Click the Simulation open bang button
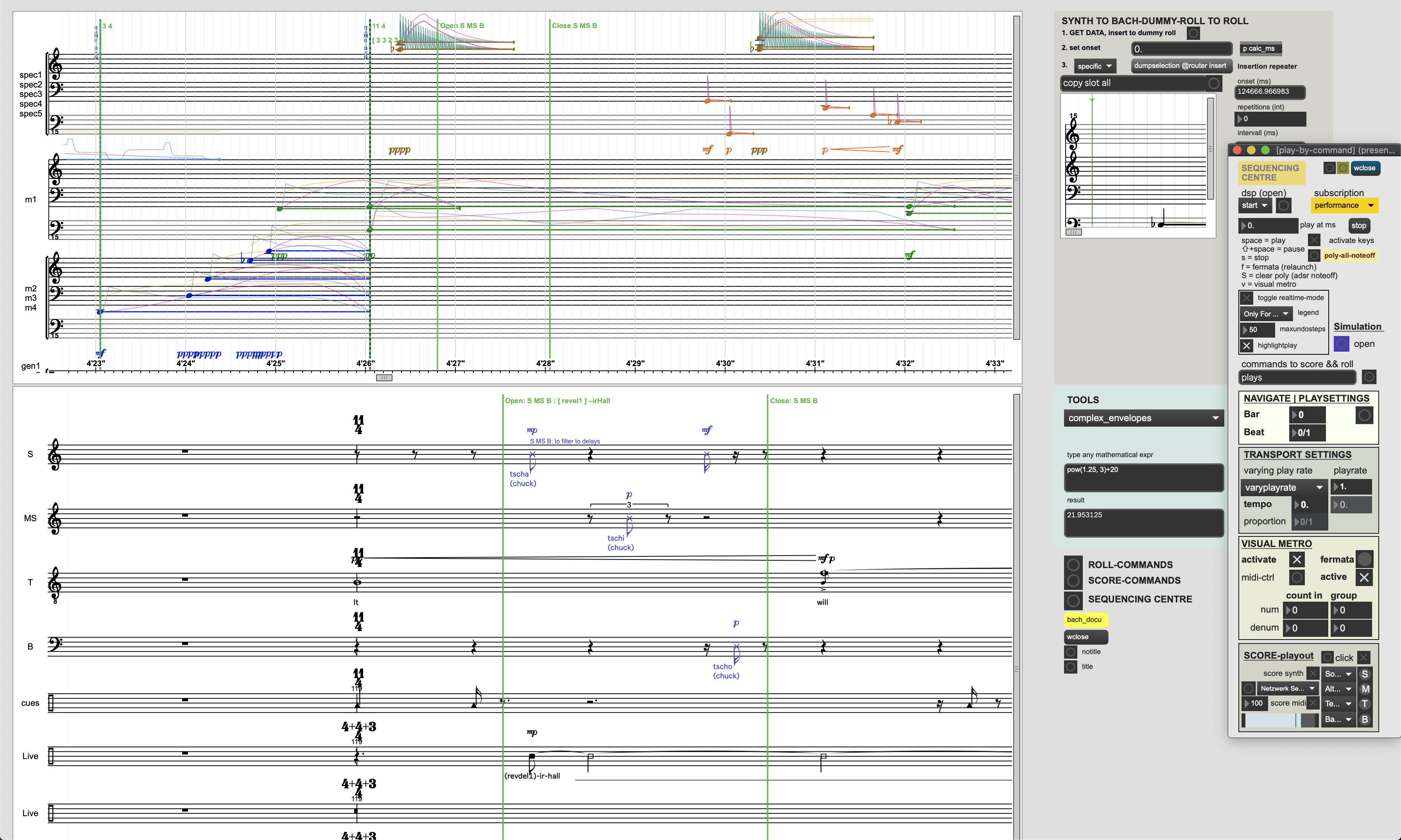This screenshot has height=840, width=1401. (1341, 343)
